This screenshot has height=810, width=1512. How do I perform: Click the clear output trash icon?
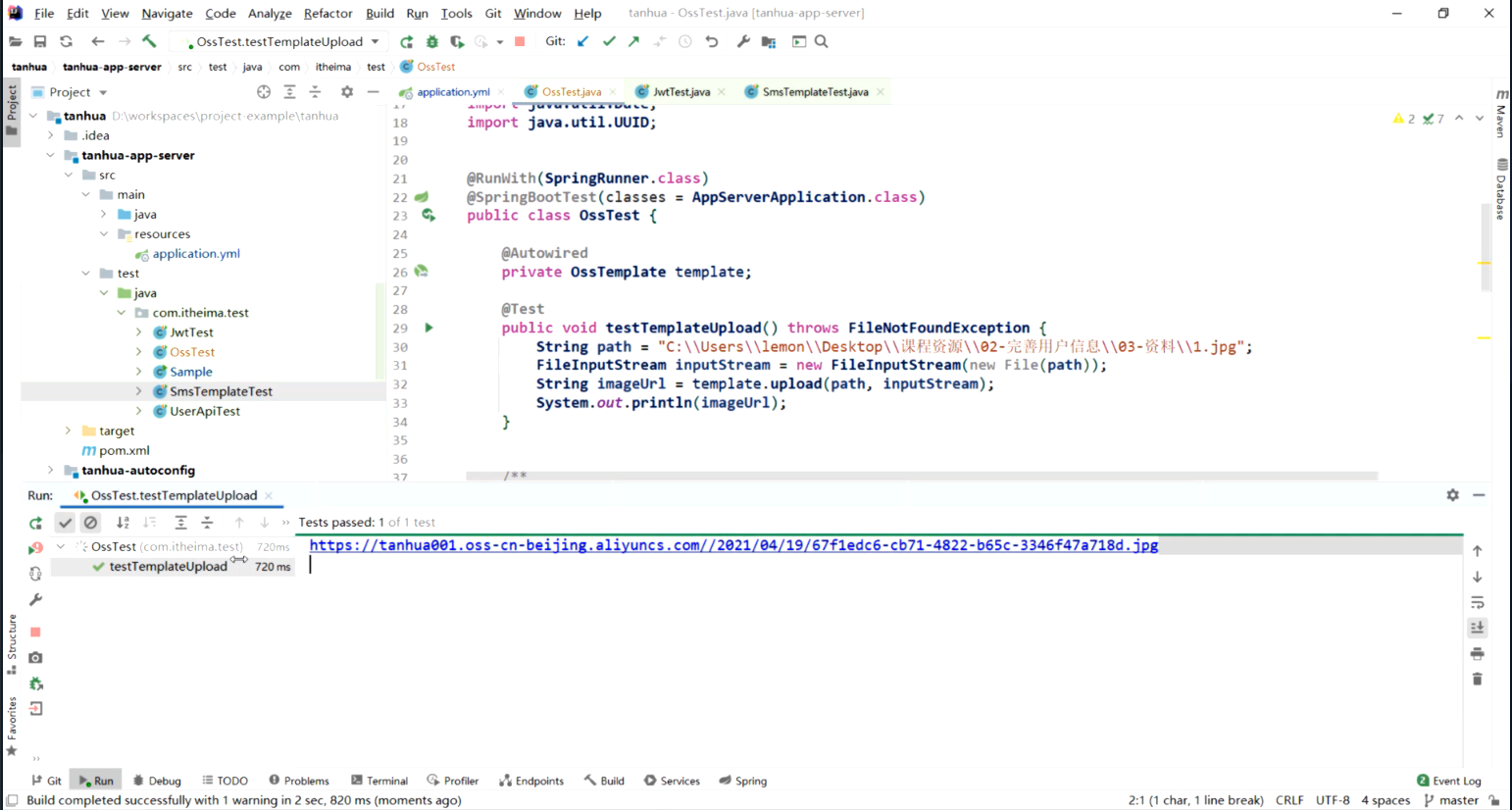(x=1477, y=679)
